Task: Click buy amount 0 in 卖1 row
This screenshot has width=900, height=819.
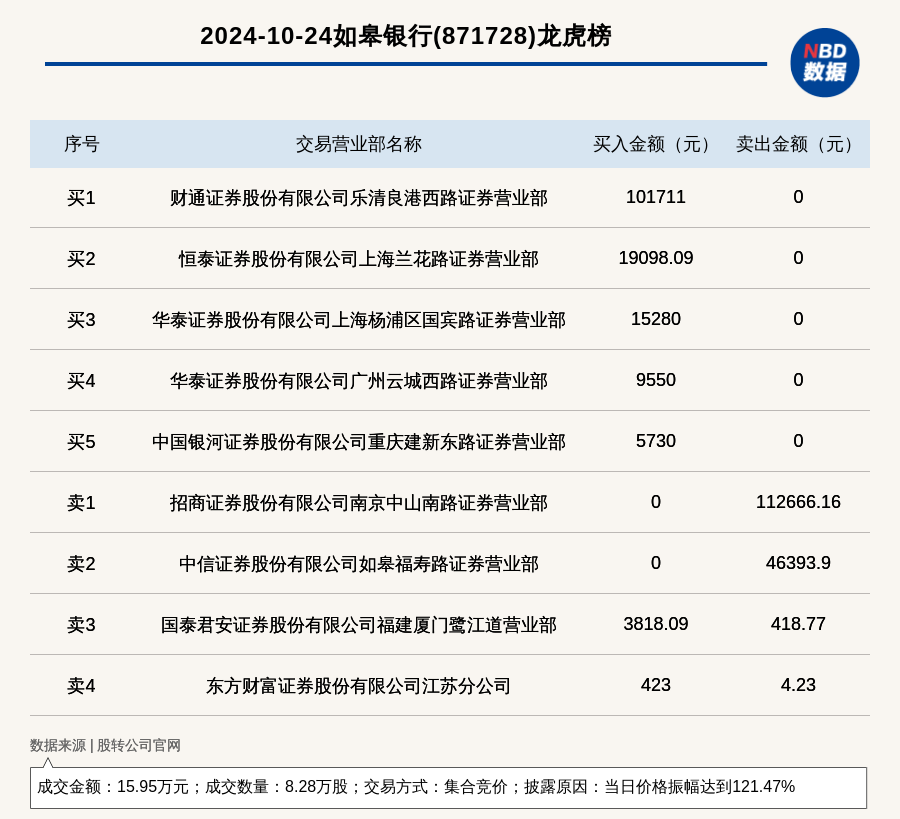Action: (655, 502)
